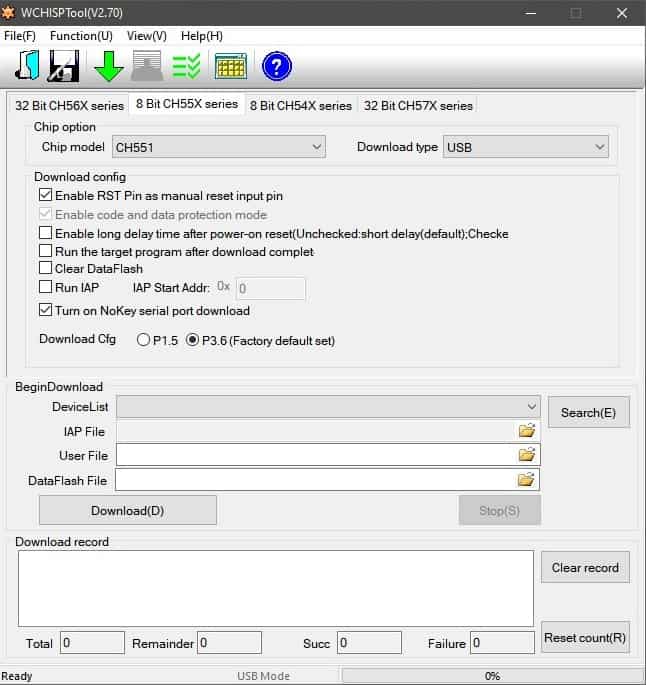Switch to 8 Bit CH55X series tab
The height and width of the screenshot is (685, 646).
coord(187,104)
